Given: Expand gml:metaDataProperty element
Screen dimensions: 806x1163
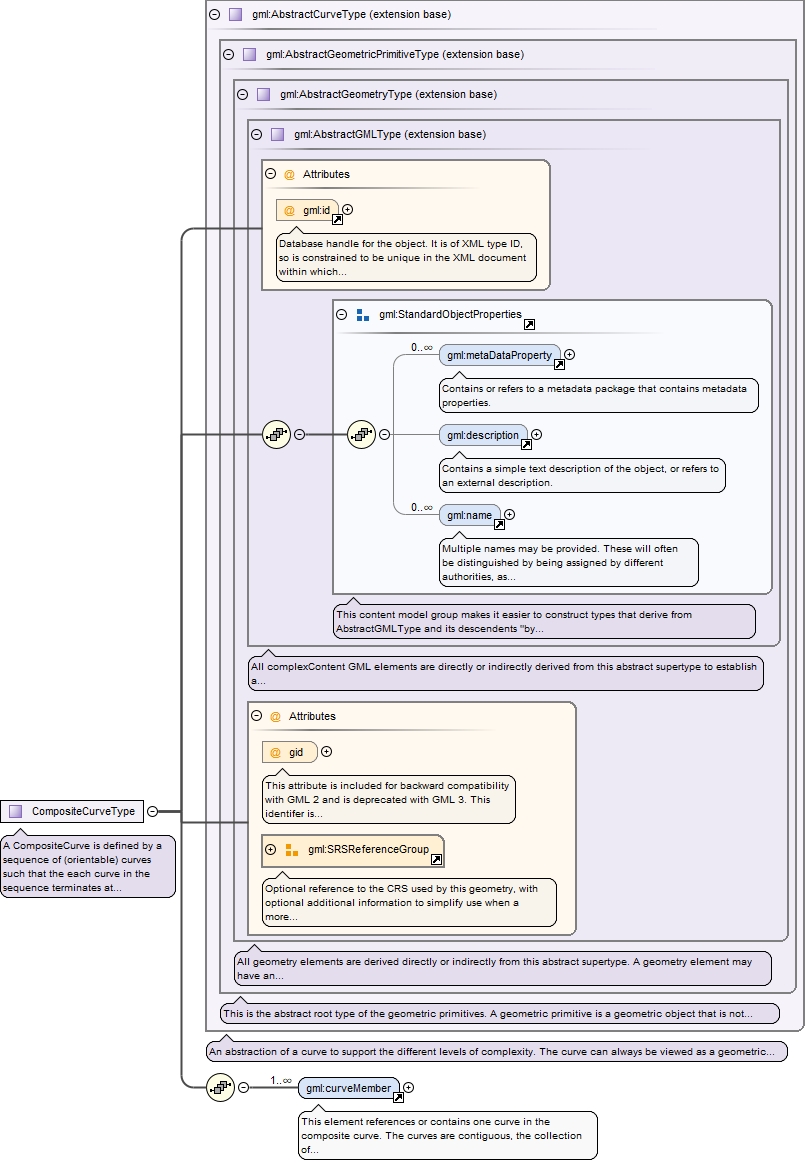Looking at the screenshot, I should click(569, 355).
